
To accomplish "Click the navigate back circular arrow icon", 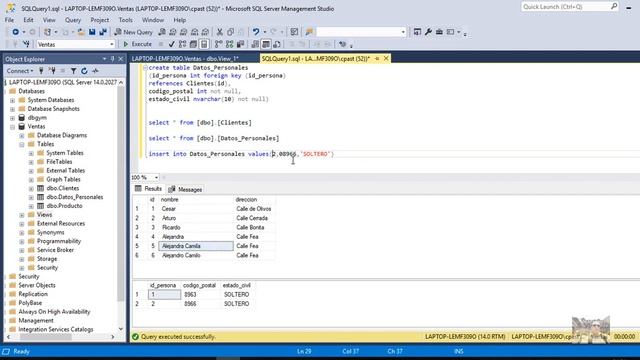I will [16, 32].
